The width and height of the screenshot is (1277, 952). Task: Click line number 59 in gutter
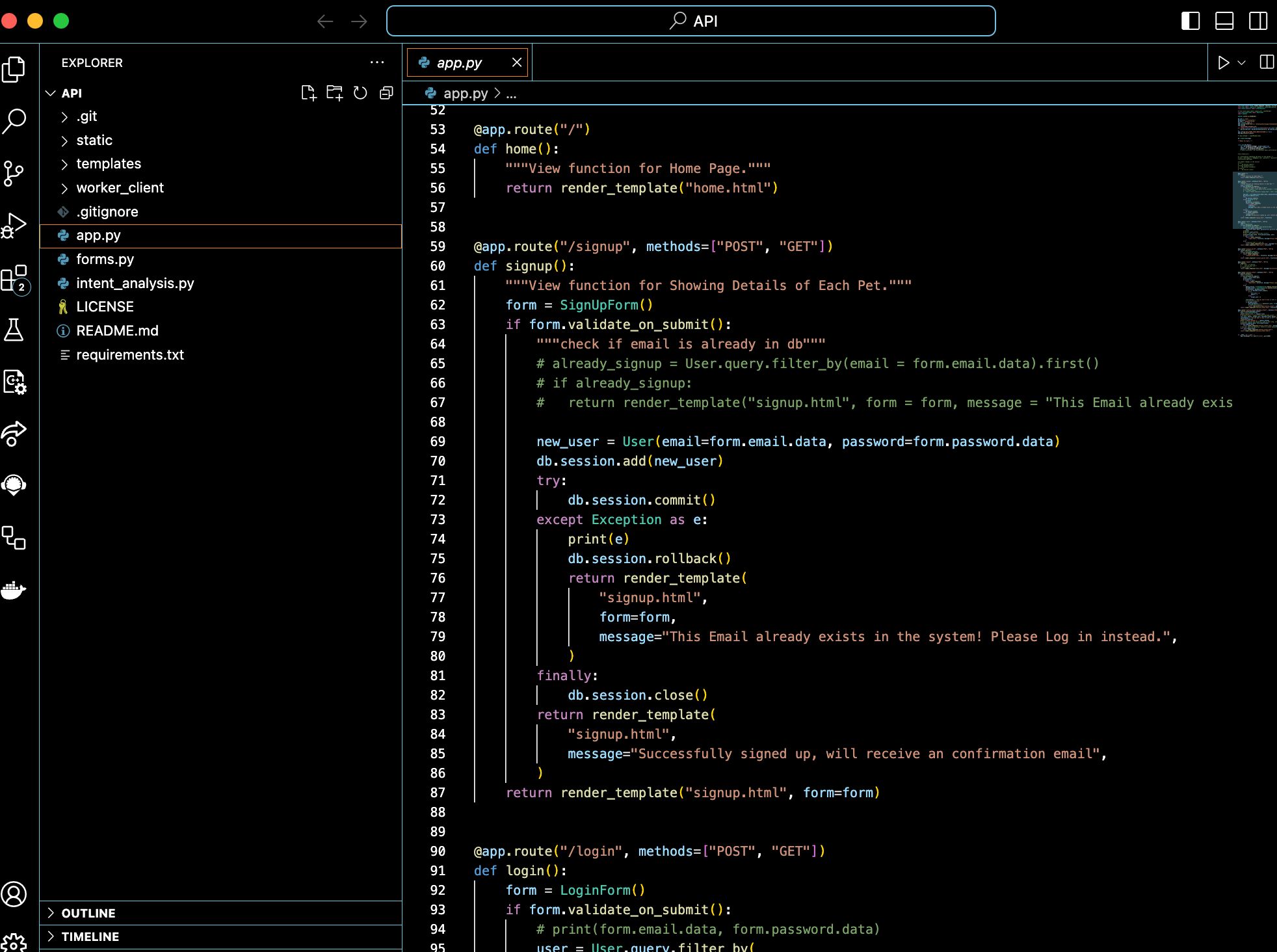pyautogui.click(x=438, y=246)
